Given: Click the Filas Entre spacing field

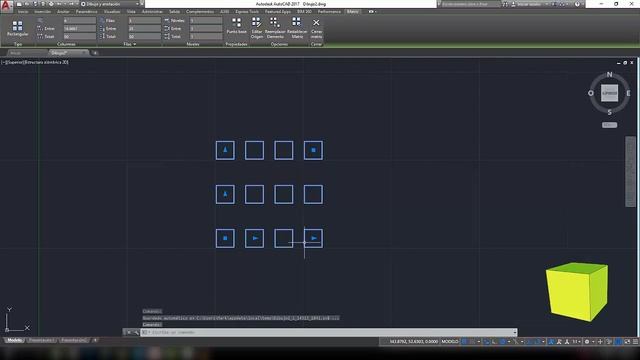Looking at the screenshot, I should 144,29.
